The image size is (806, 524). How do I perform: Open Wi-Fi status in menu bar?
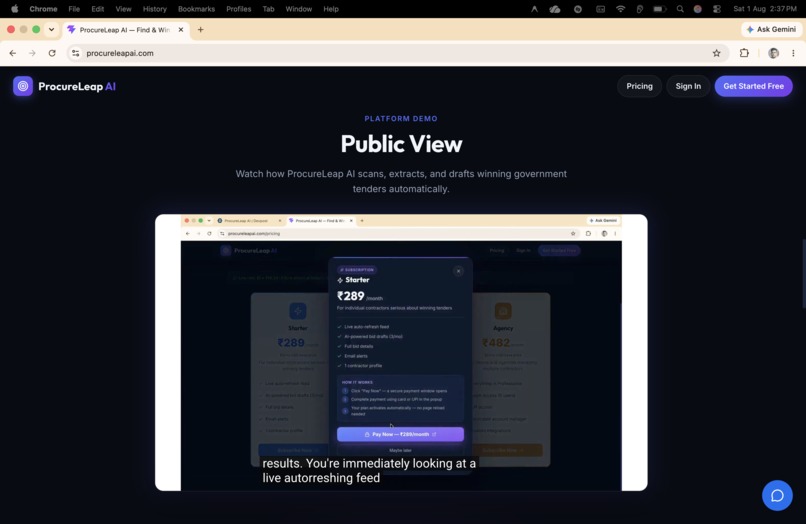point(620,9)
